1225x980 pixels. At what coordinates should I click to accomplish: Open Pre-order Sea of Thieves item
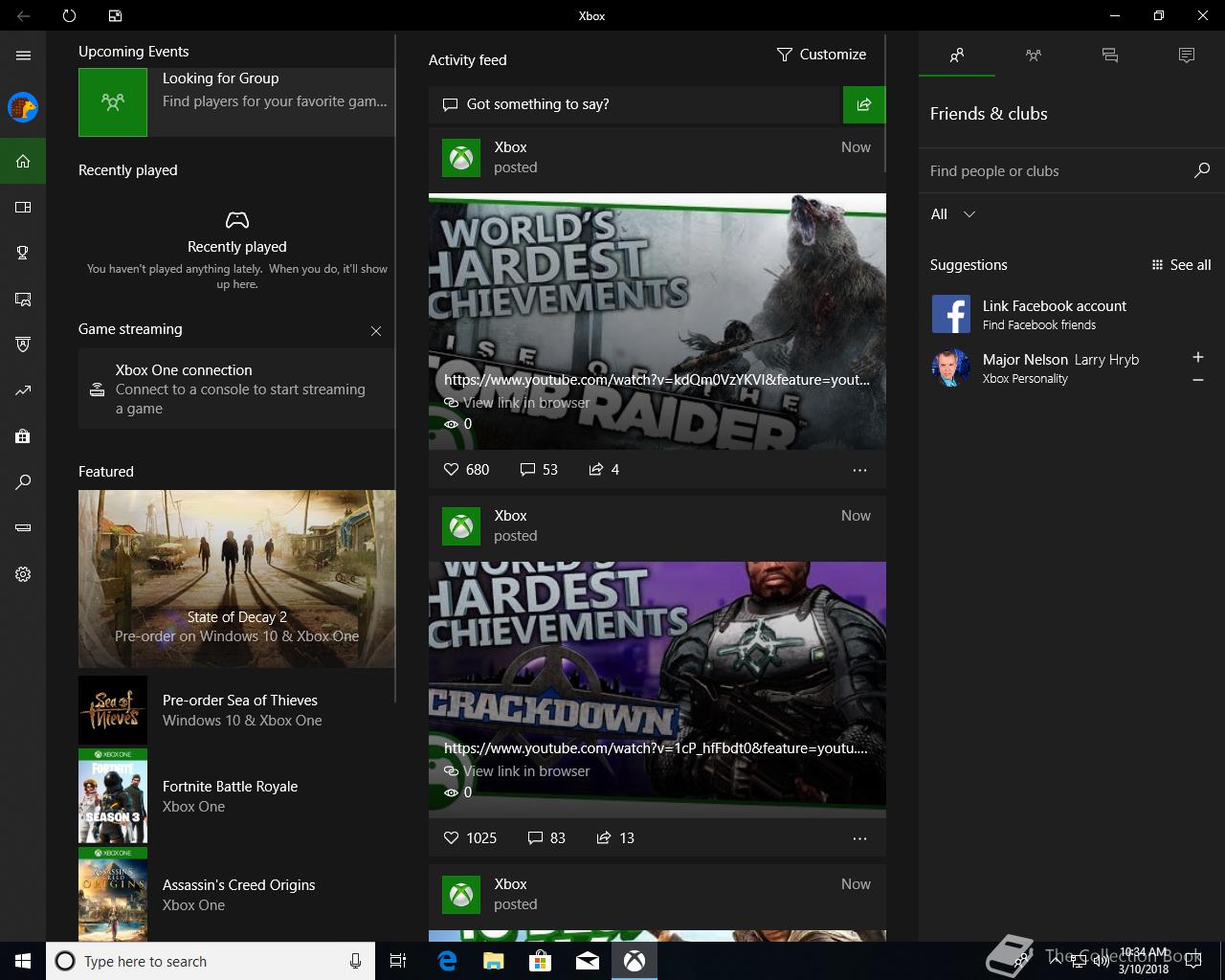point(236,710)
